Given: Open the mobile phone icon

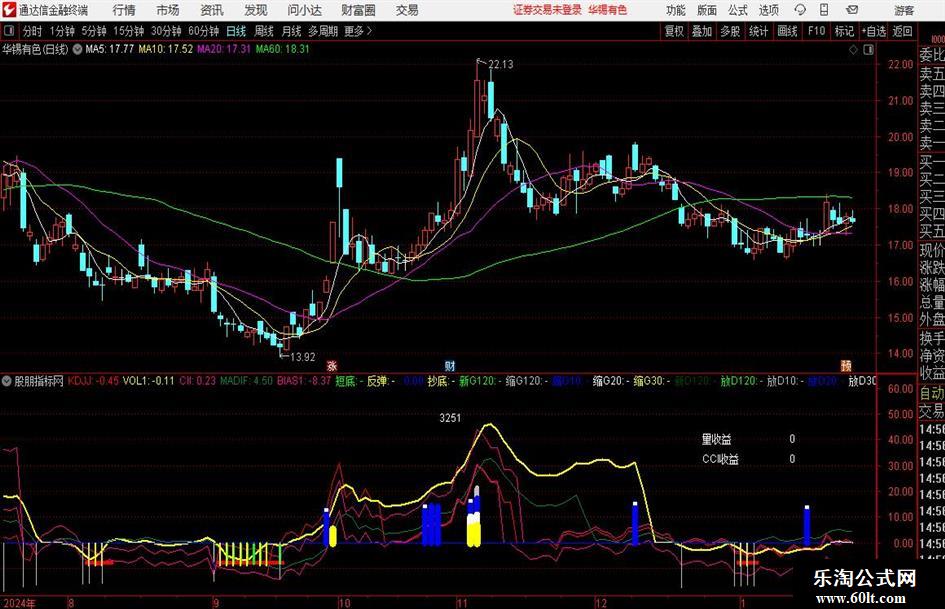Looking at the screenshot, I should (824, 10).
